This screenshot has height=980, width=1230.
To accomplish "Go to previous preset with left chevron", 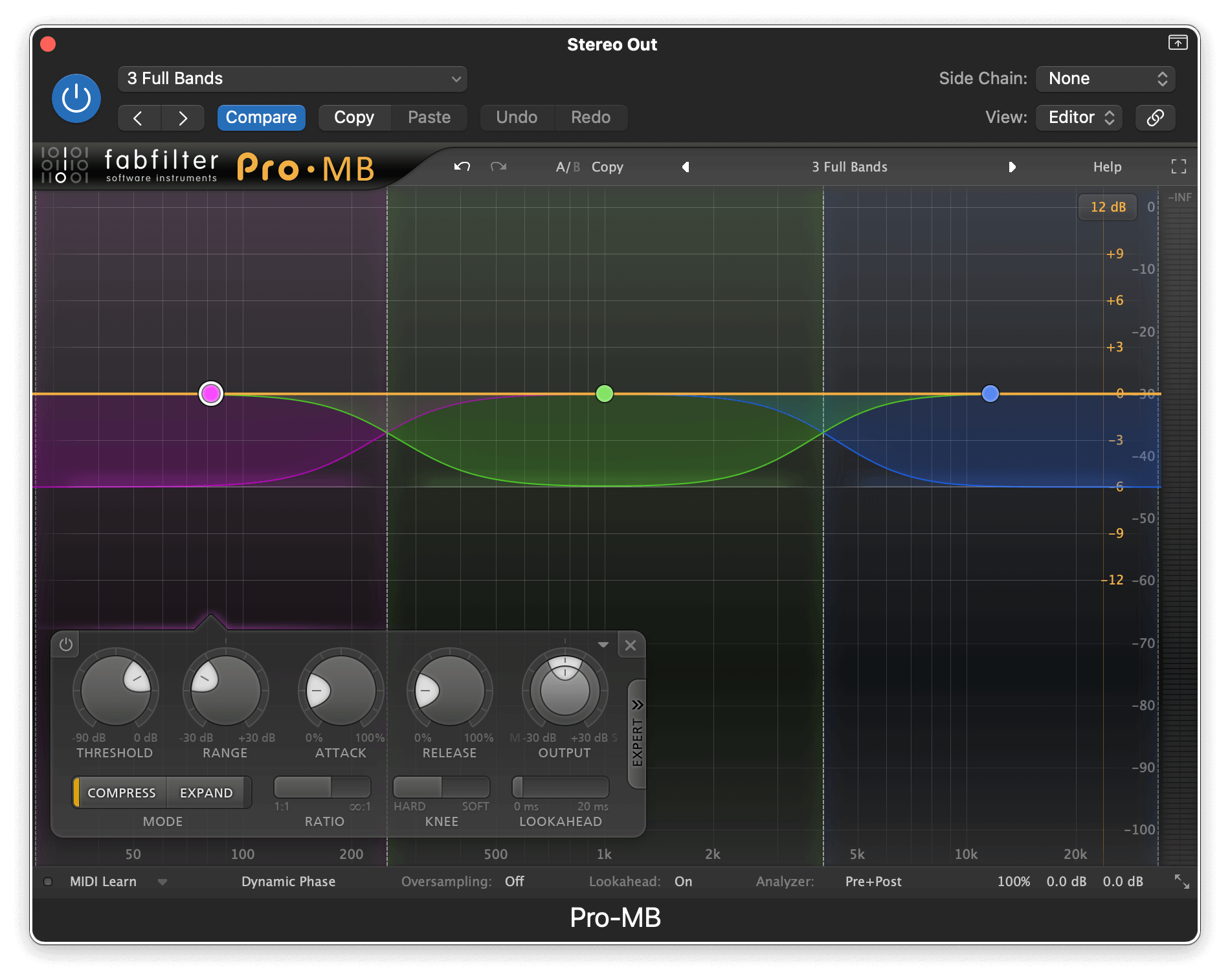I will click(x=138, y=118).
